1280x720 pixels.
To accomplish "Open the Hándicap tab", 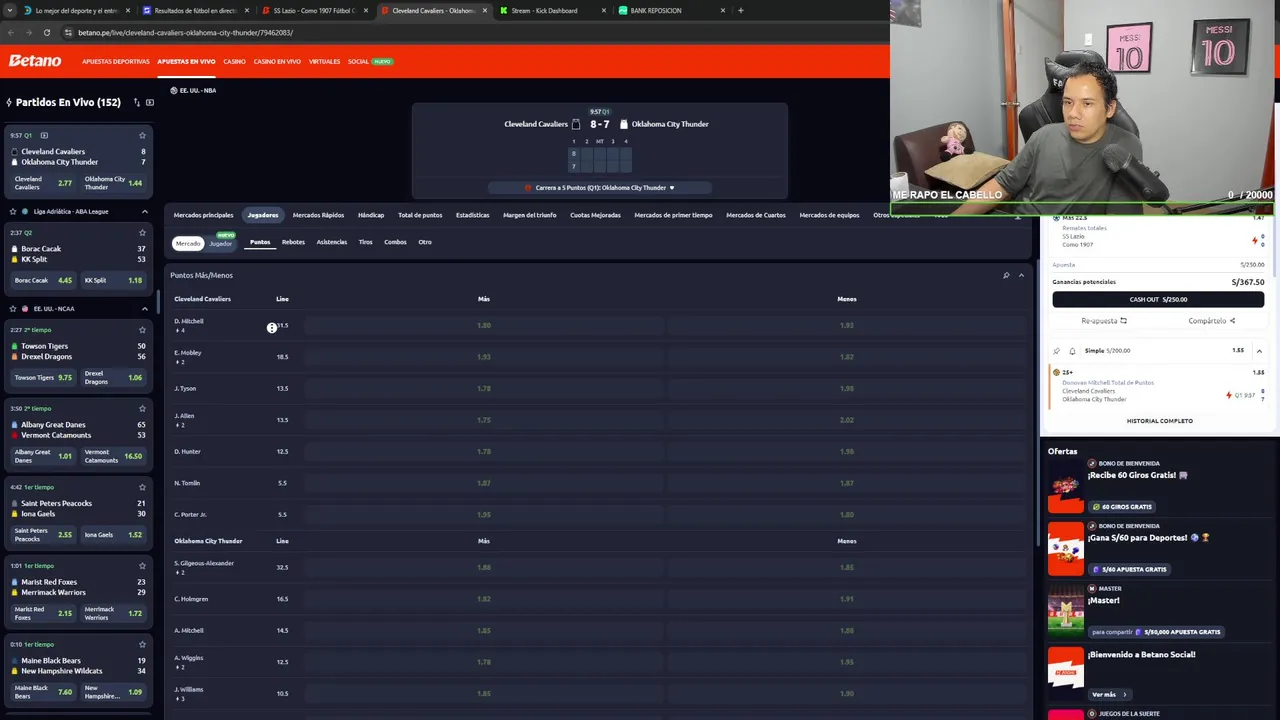I will pyautogui.click(x=371, y=215).
